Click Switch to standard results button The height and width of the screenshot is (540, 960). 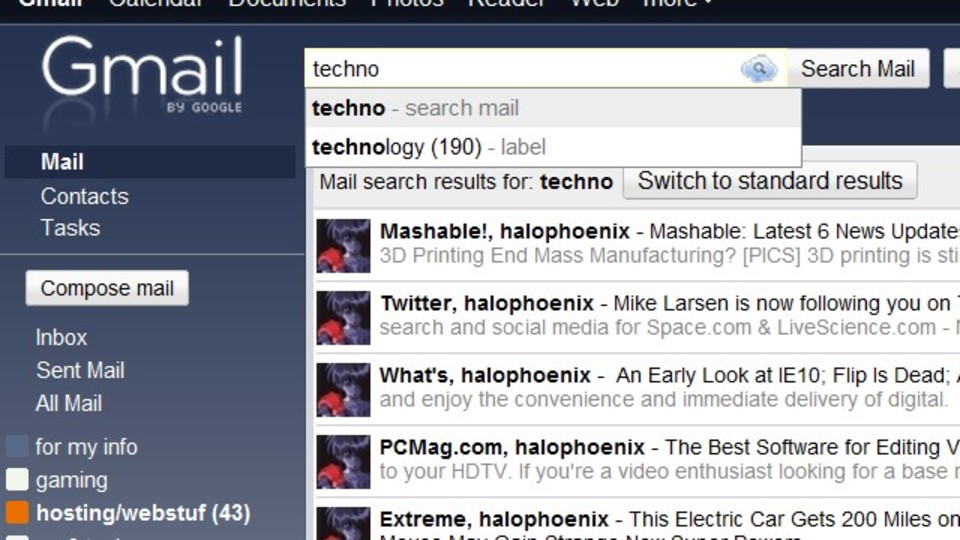pyautogui.click(x=770, y=181)
